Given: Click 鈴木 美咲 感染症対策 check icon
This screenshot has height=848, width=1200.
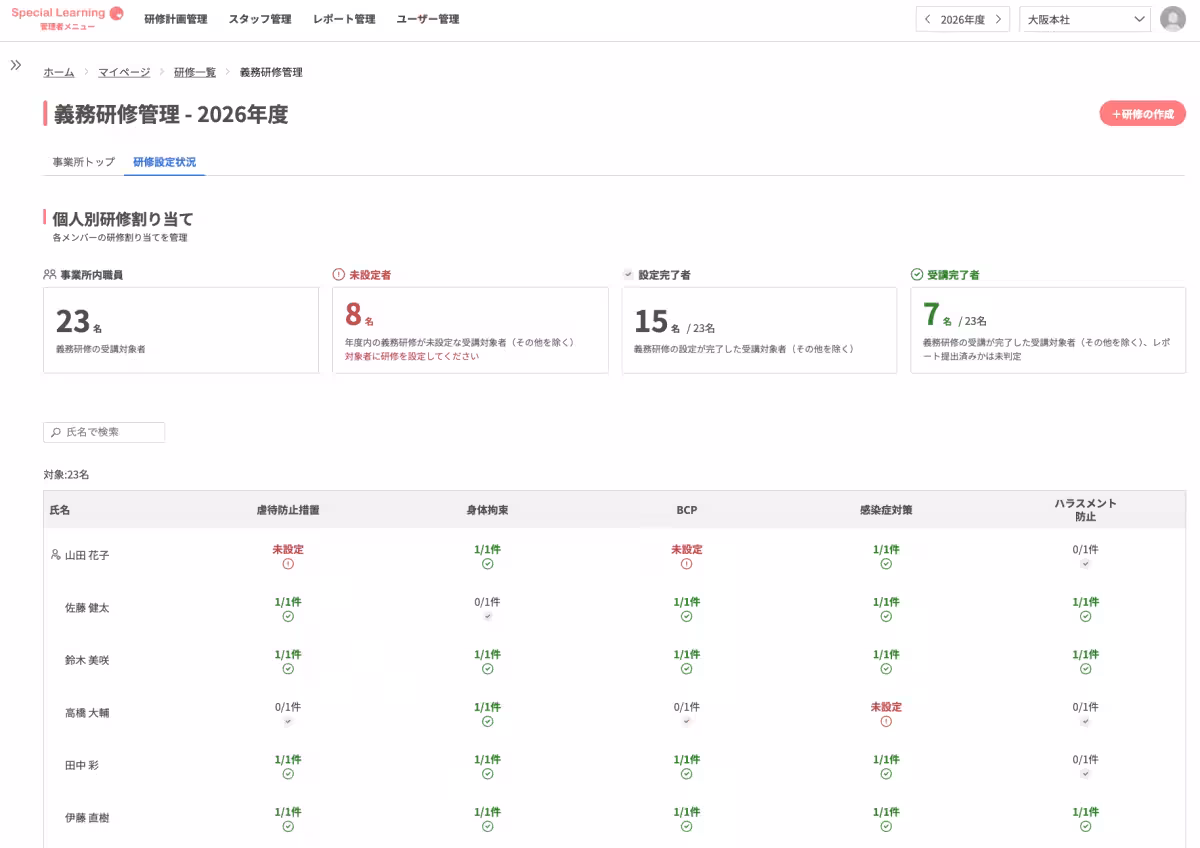Looking at the screenshot, I should click(886, 669).
